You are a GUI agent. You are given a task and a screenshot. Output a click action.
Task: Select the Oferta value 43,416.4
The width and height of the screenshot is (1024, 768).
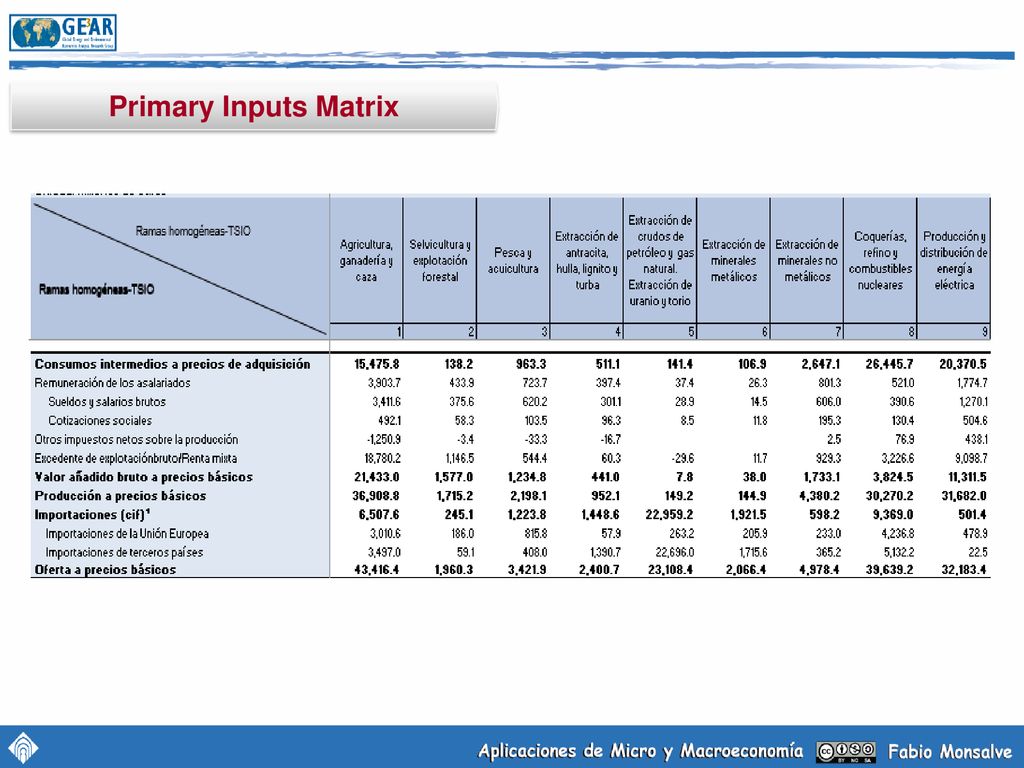tap(377, 570)
